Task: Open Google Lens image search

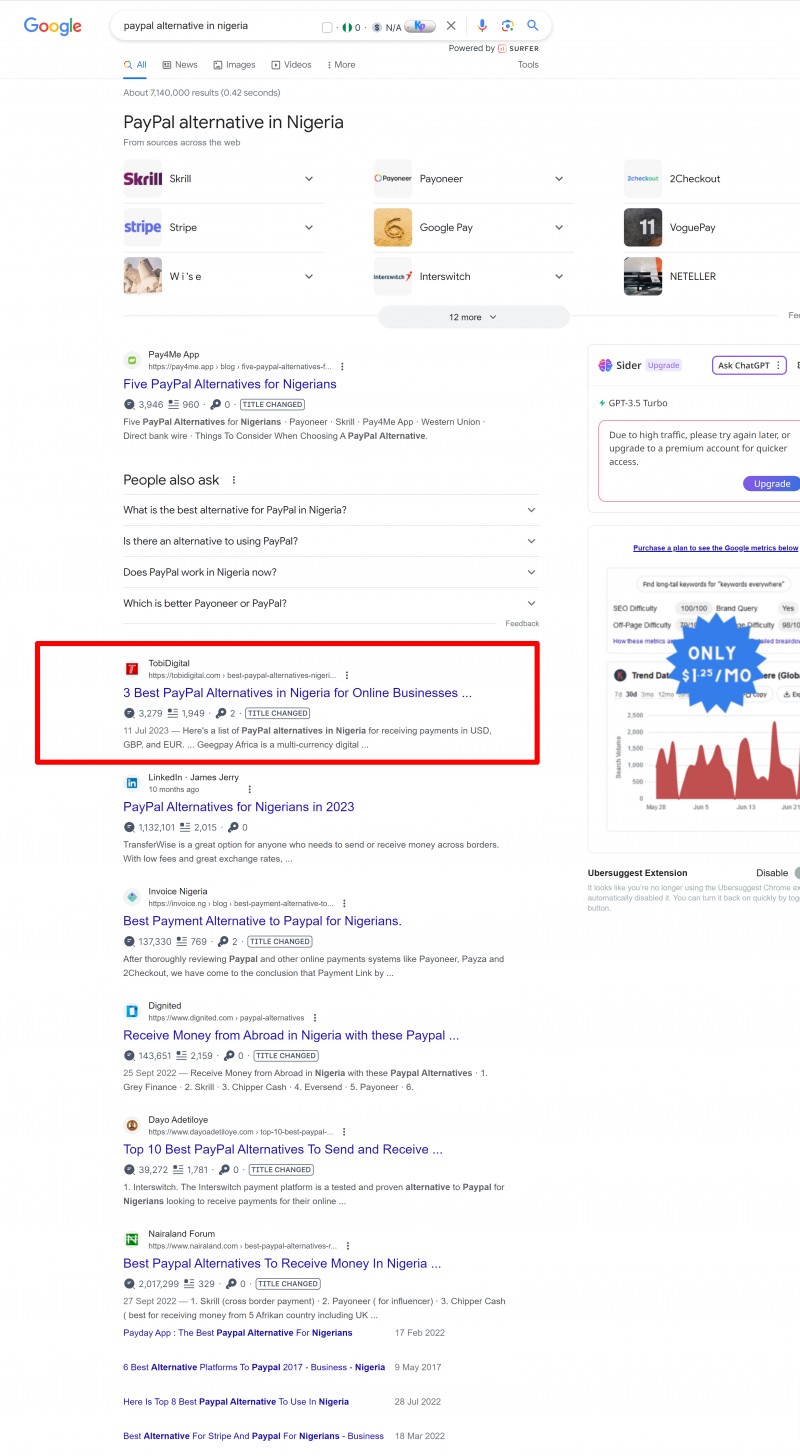Action: click(x=508, y=26)
